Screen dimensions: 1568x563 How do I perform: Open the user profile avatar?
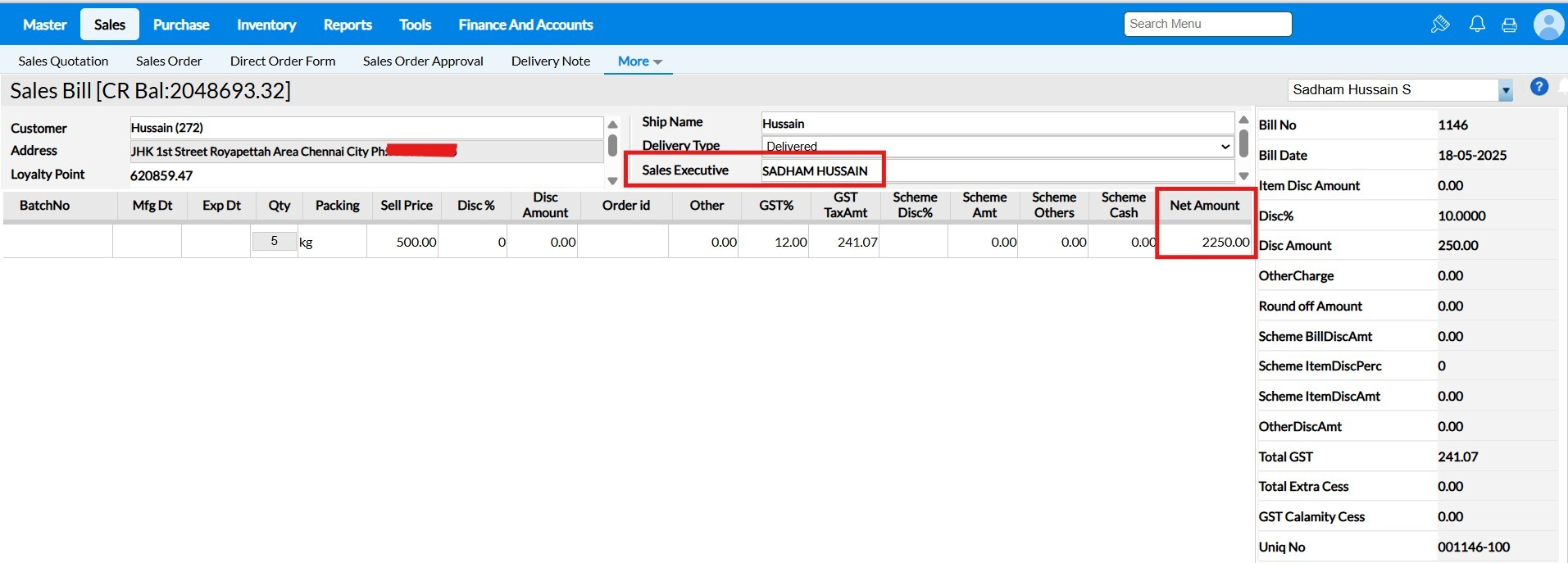coord(1548,25)
